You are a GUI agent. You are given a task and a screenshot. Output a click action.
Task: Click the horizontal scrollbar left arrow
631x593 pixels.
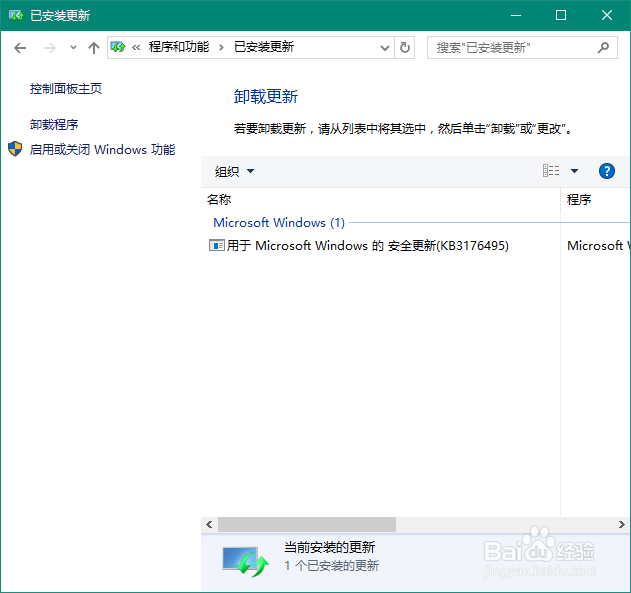tap(209, 525)
